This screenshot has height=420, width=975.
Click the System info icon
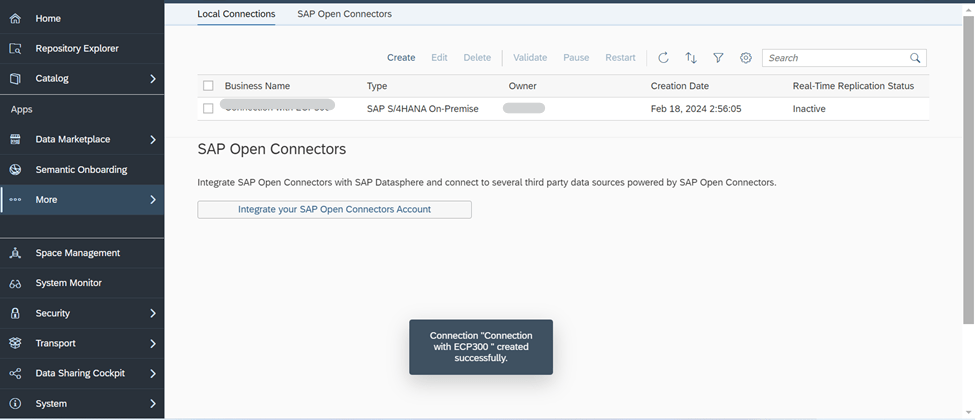16,403
